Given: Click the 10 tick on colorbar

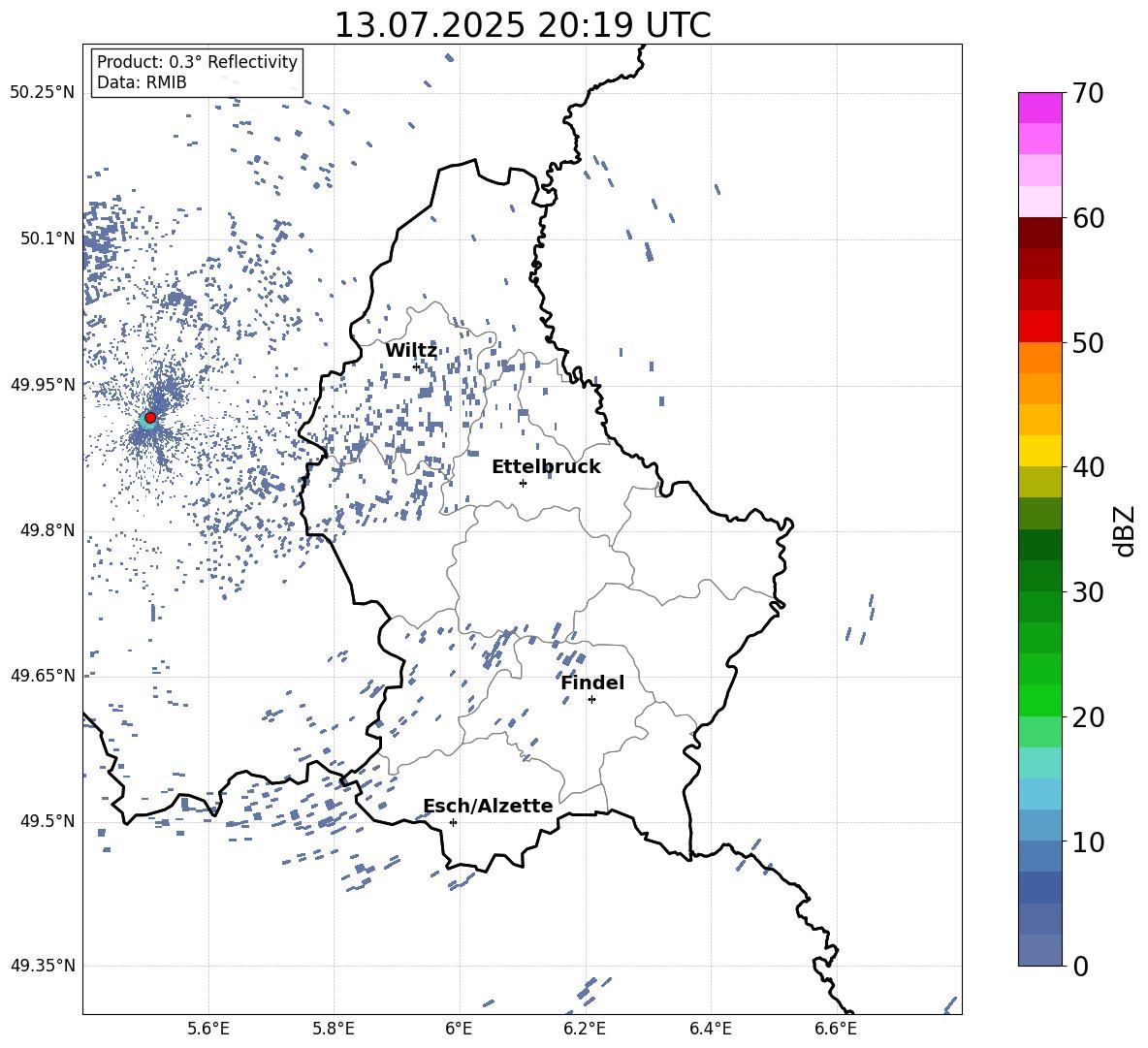Looking at the screenshot, I should point(1088,842).
